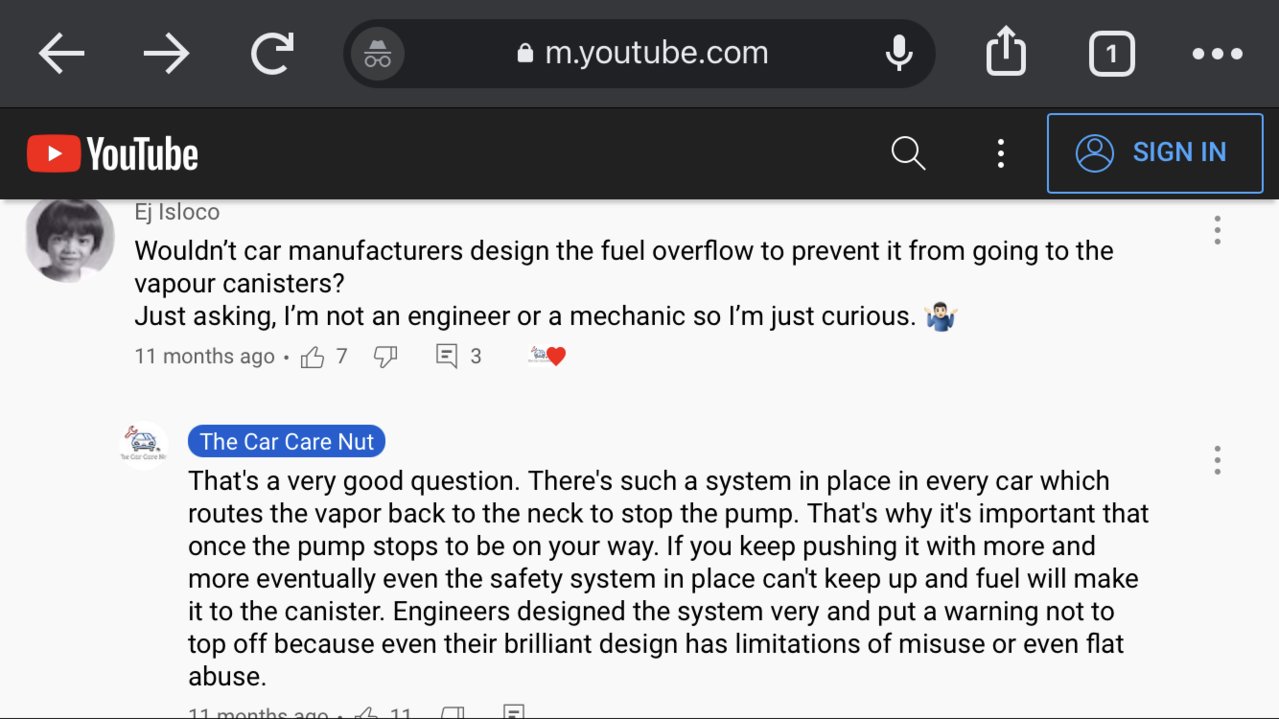The width and height of the screenshot is (1279, 719).
Task: Open YouTube header vertical dots menu
Action: pos(1000,153)
